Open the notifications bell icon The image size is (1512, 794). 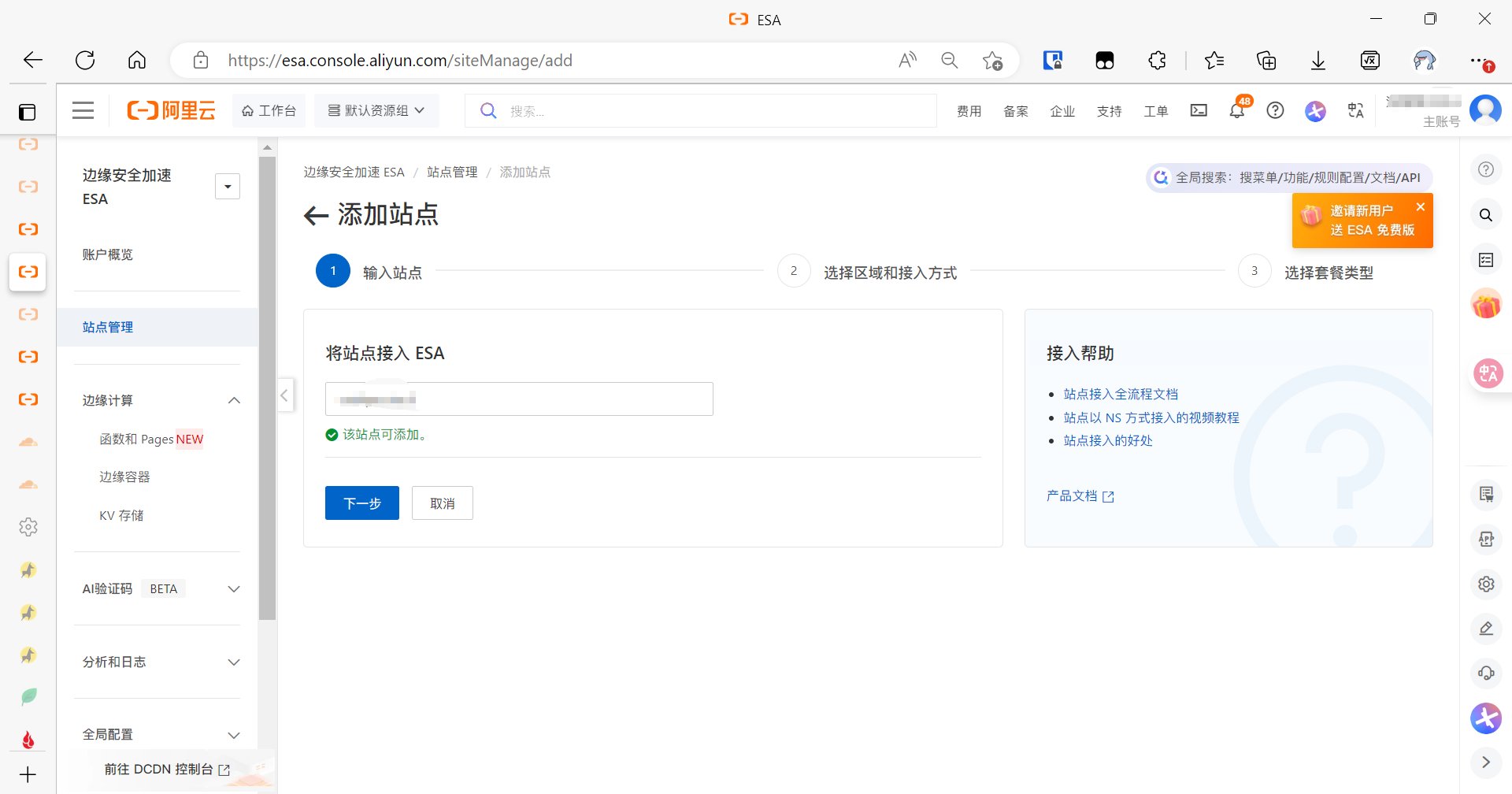click(x=1236, y=111)
